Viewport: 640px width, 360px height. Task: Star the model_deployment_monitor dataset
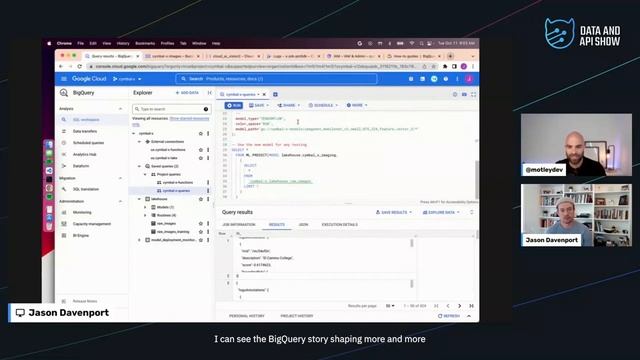[200, 240]
